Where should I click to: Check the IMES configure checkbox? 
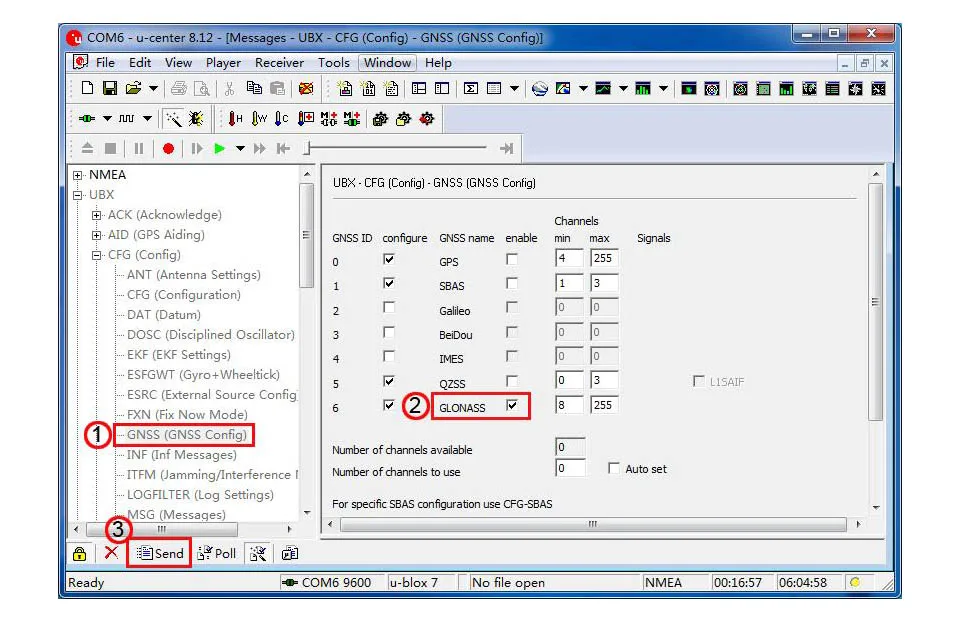[389, 356]
